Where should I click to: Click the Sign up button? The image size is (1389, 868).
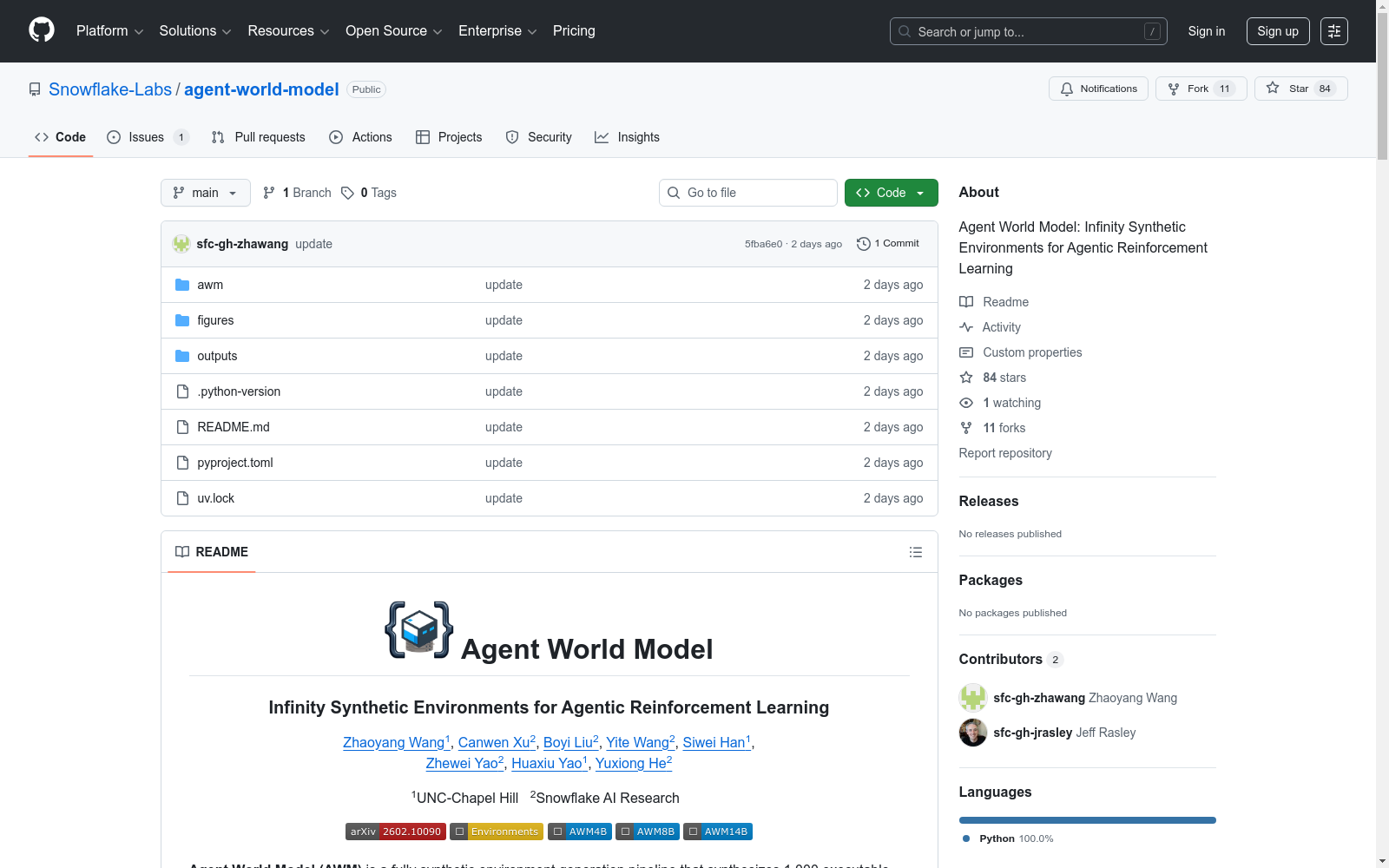1278,31
